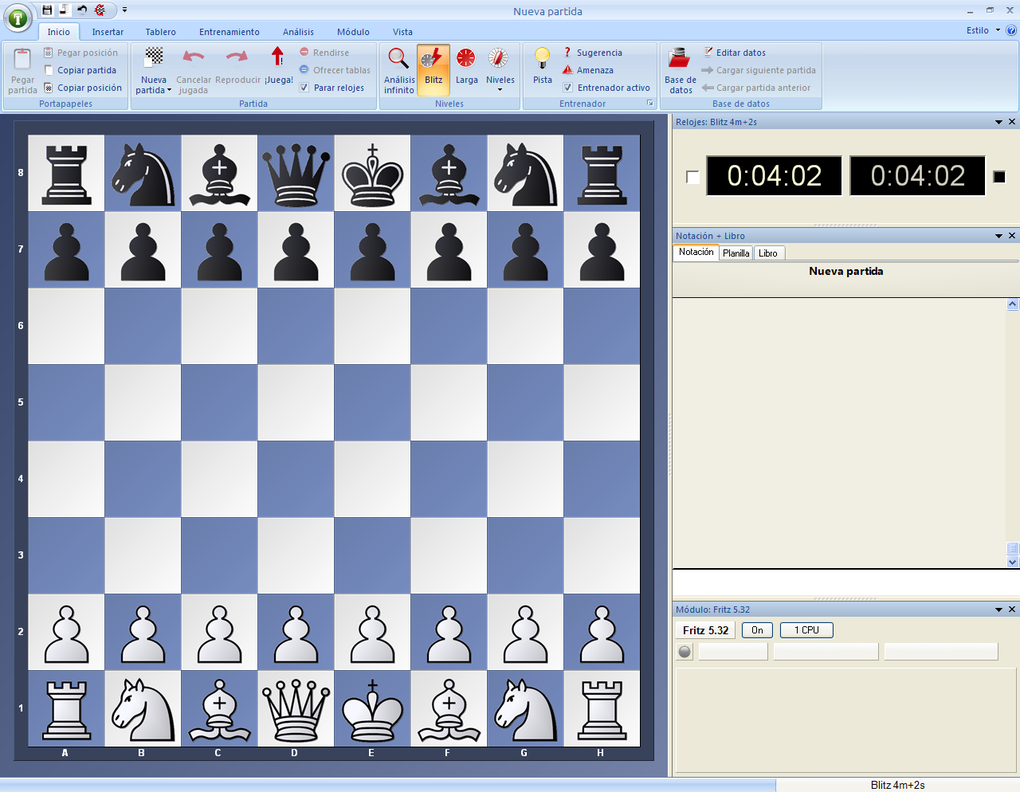Click the Amenaza warning triangle icon
The width and height of the screenshot is (1020, 792).
click(567, 70)
